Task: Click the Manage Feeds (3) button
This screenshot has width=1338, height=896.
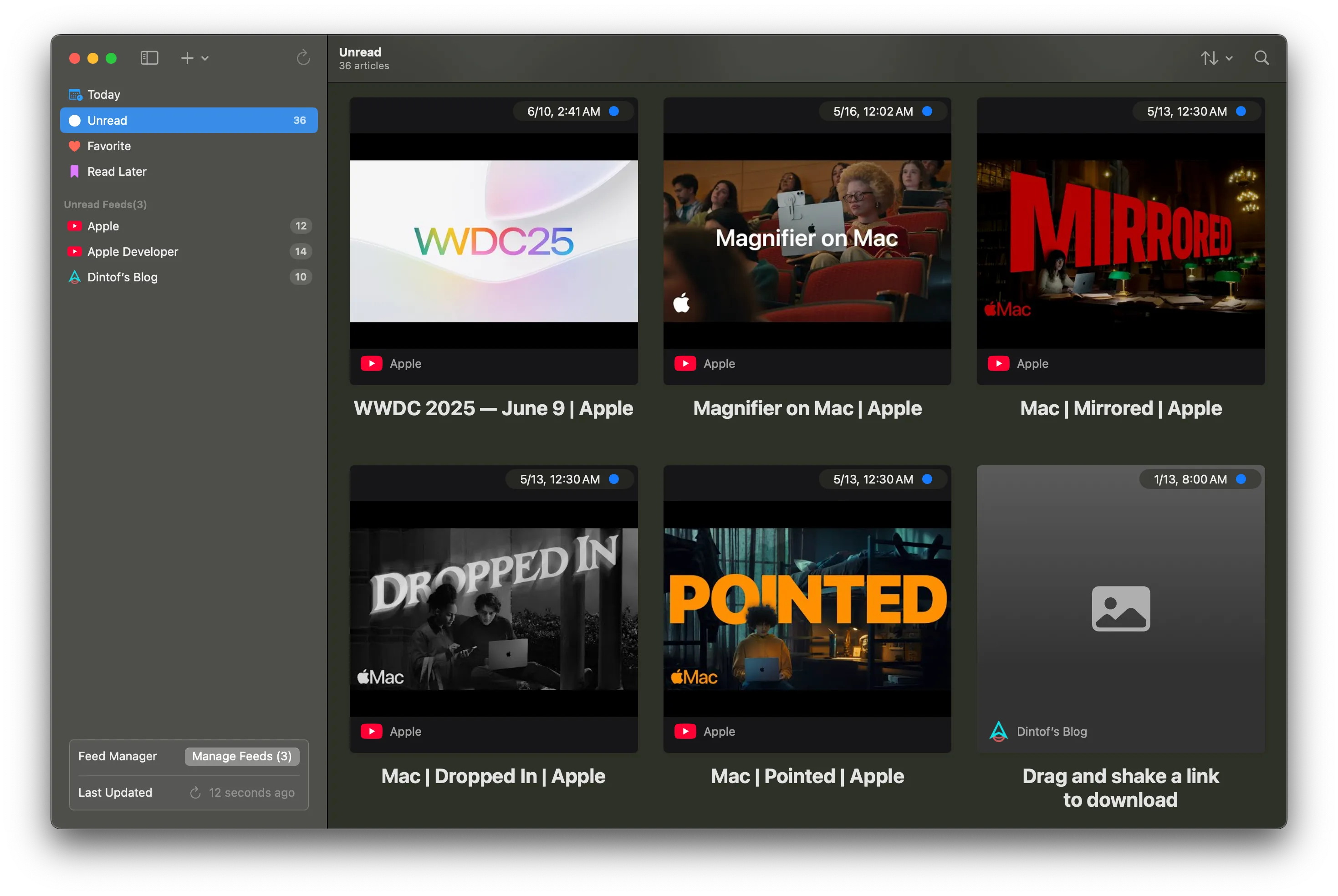Action: 242,756
